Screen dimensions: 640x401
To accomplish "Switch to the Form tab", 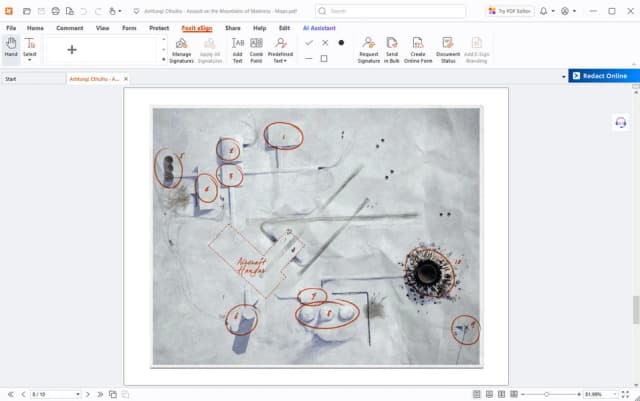I will point(129,28).
